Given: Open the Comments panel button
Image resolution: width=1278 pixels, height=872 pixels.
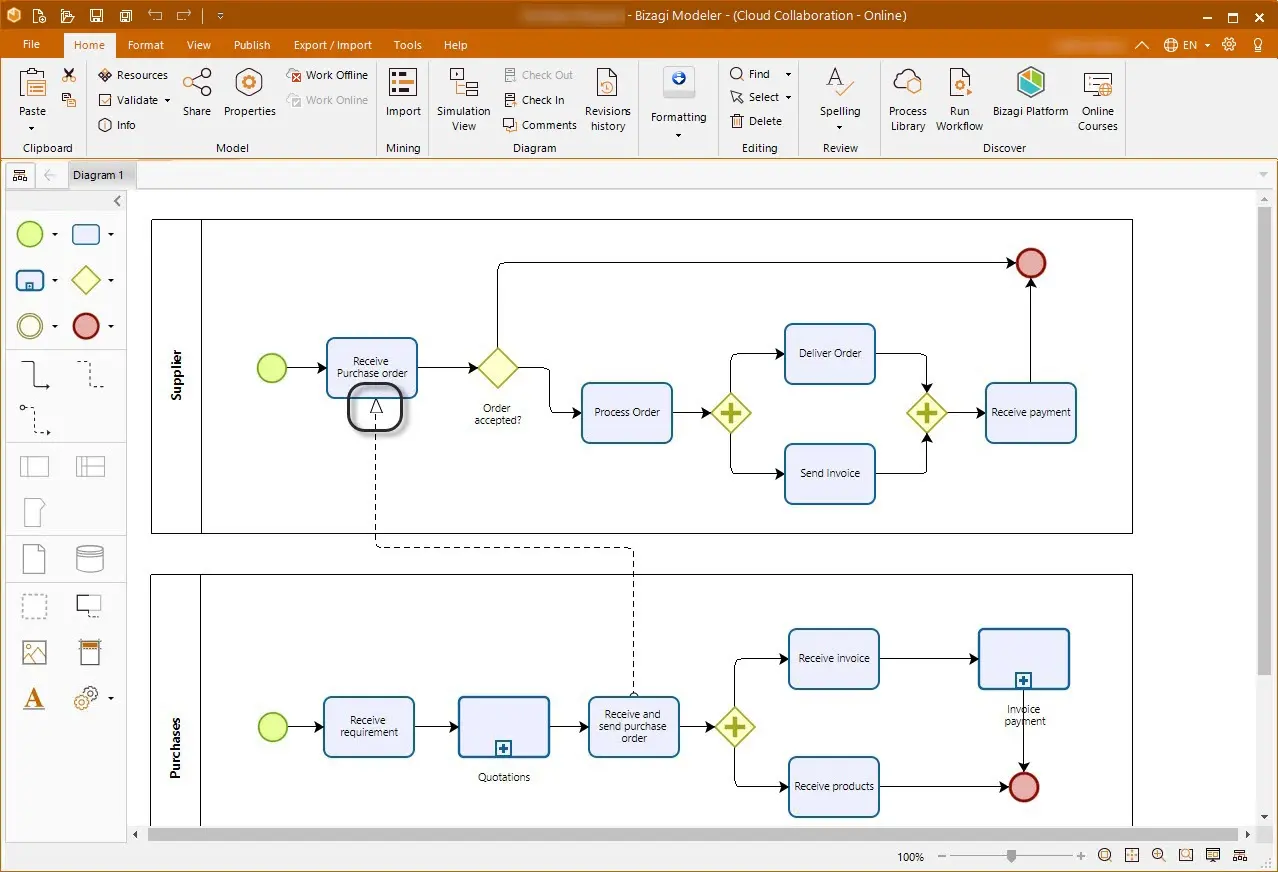Looking at the screenshot, I should coord(540,125).
